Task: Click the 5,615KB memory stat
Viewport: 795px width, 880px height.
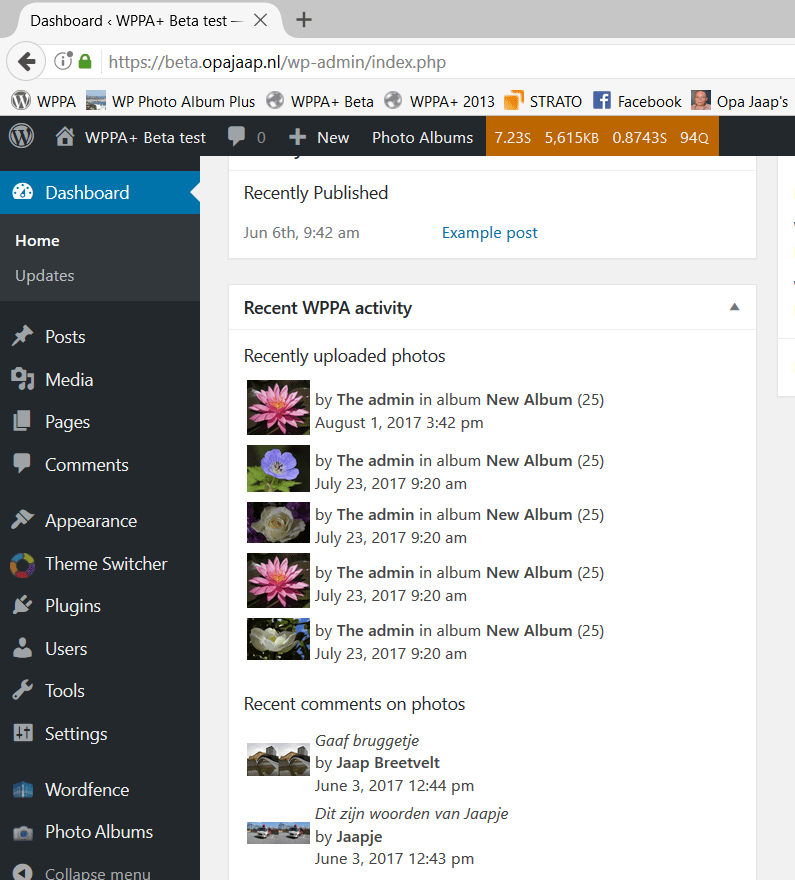Action: 572,138
